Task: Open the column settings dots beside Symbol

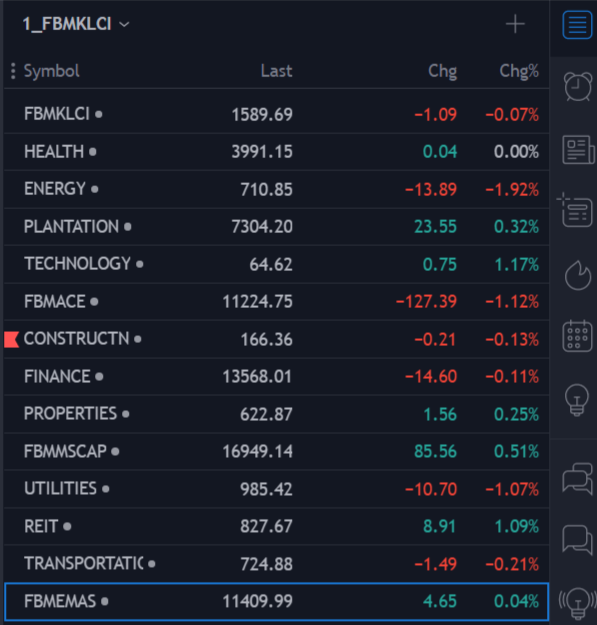Action: 13,71
